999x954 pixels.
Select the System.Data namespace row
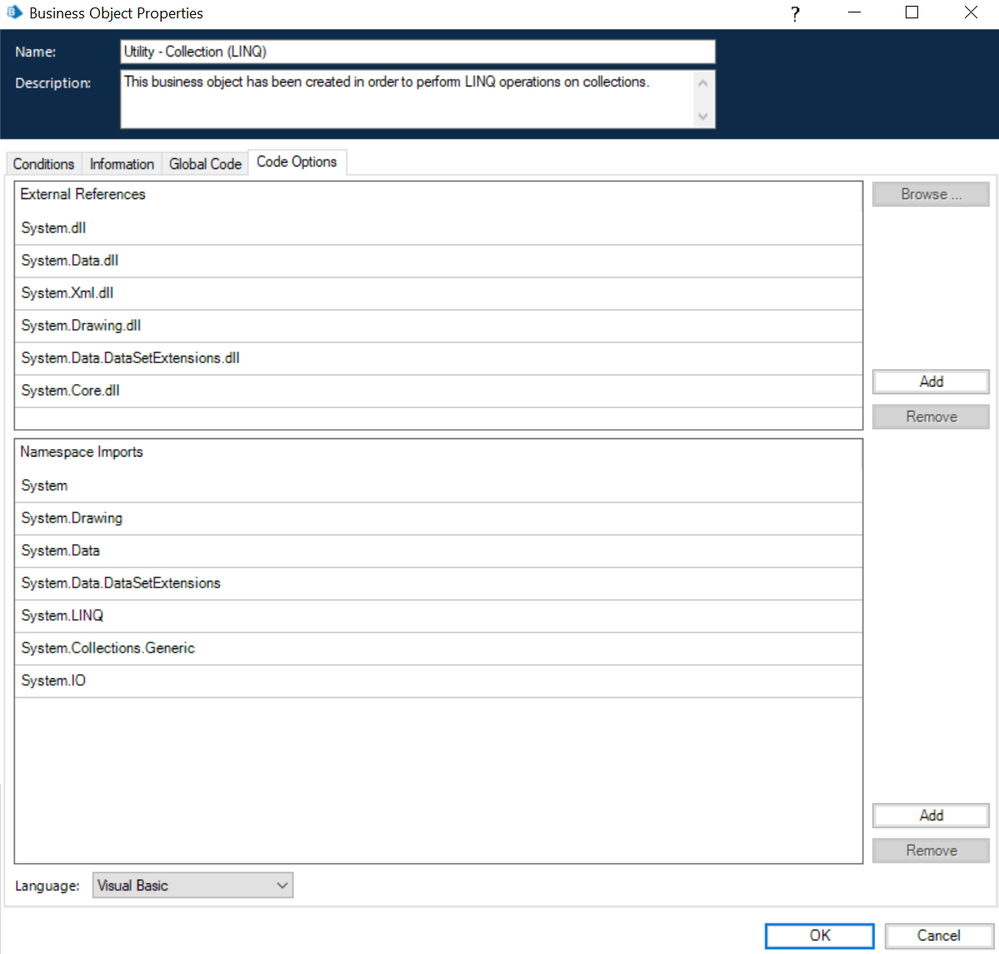coord(438,551)
